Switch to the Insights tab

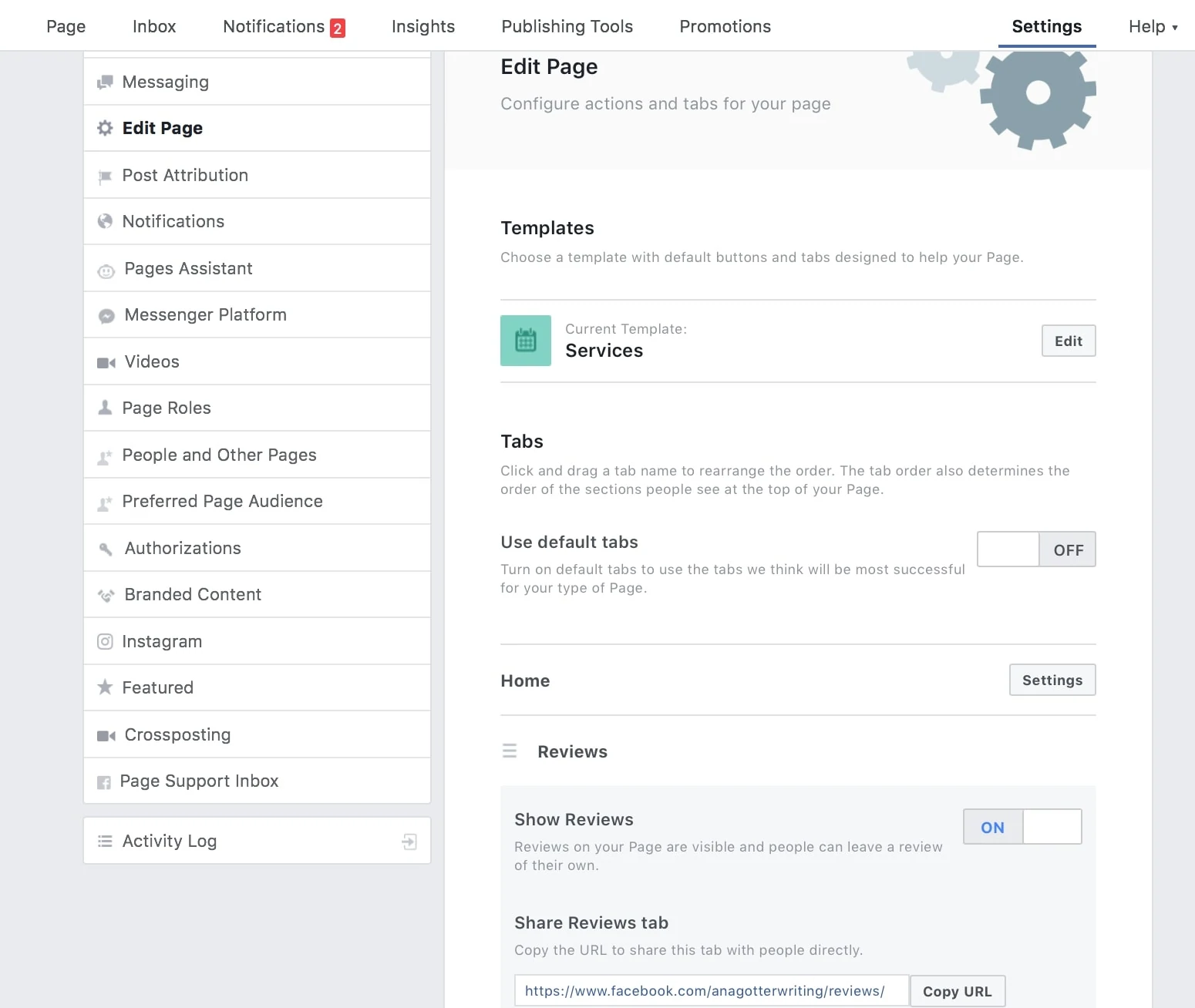pos(423,27)
